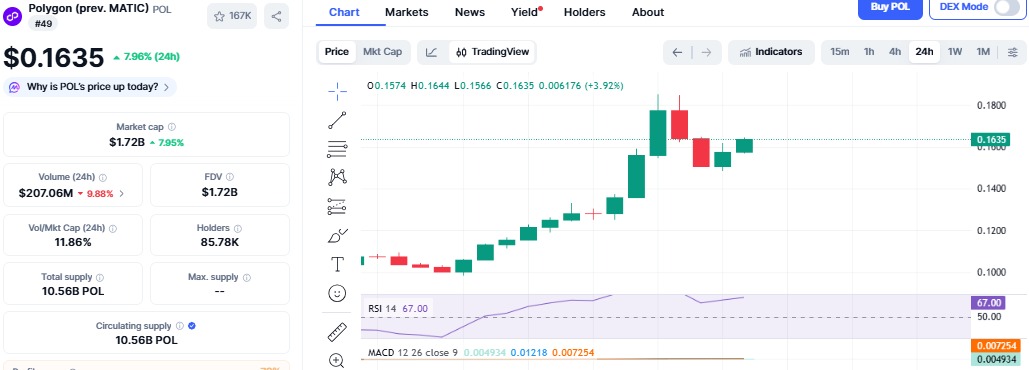Open the Chart tab
Viewport: 1029px width, 370px height.
click(x=344, y=12)
